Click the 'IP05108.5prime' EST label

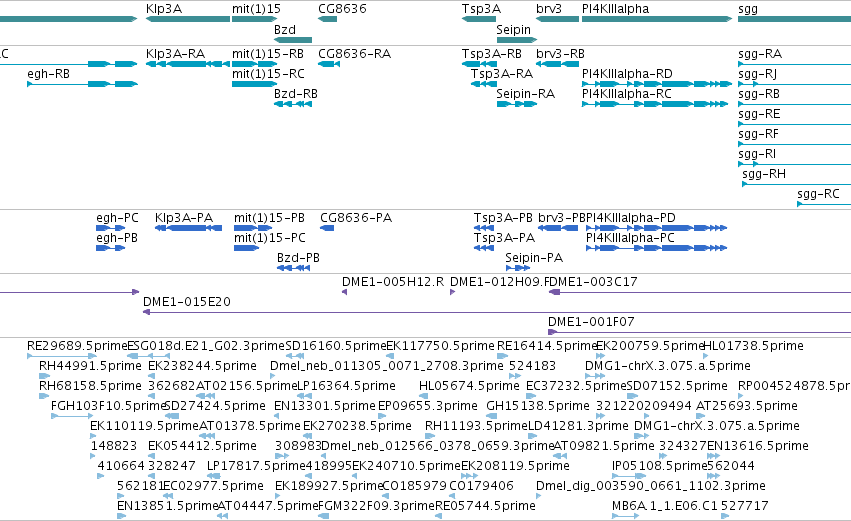pyautogui.click(x=660, y=466)
